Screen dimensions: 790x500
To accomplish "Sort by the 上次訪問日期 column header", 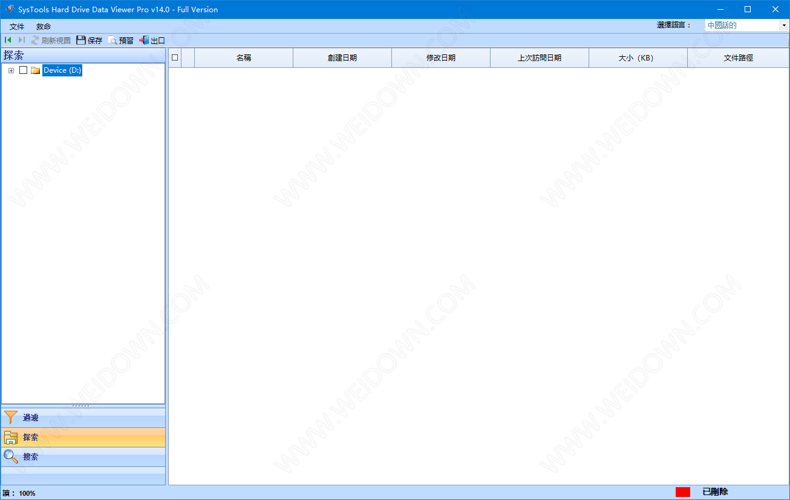I will [x=539, y=57].
